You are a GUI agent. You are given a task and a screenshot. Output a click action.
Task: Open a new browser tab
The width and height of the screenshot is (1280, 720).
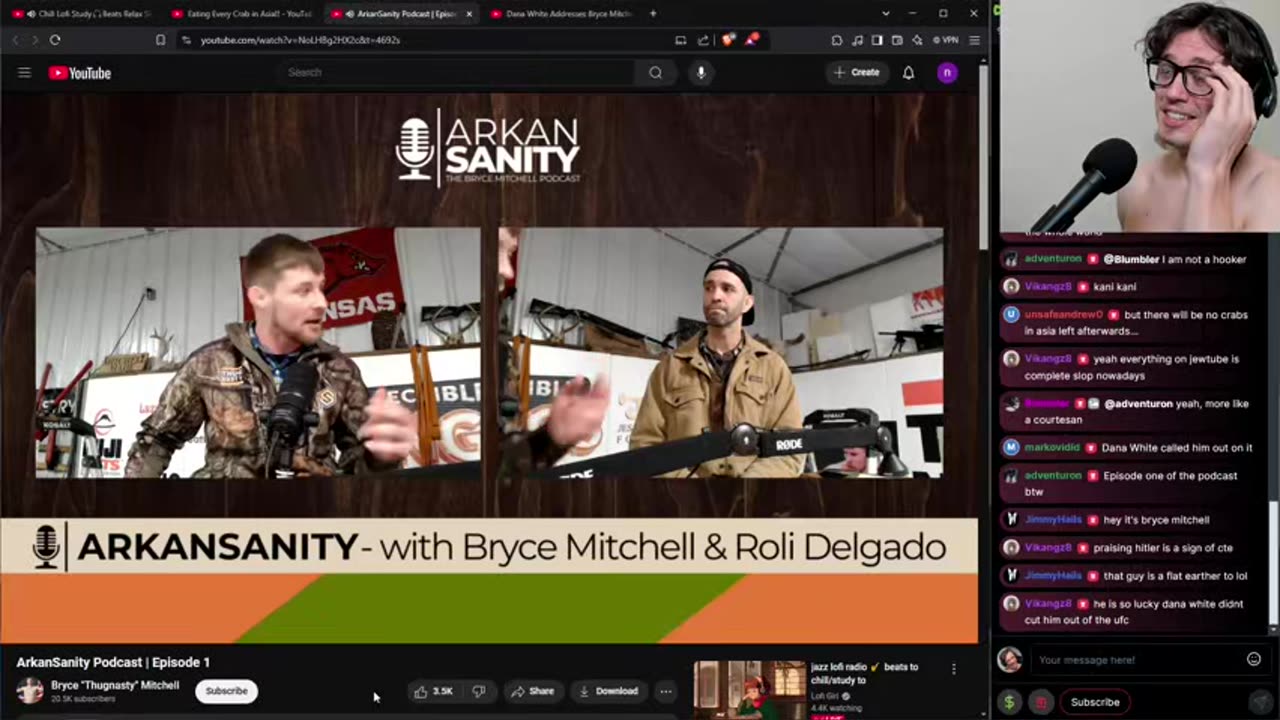pyautogui.click(x=653, y=14)
